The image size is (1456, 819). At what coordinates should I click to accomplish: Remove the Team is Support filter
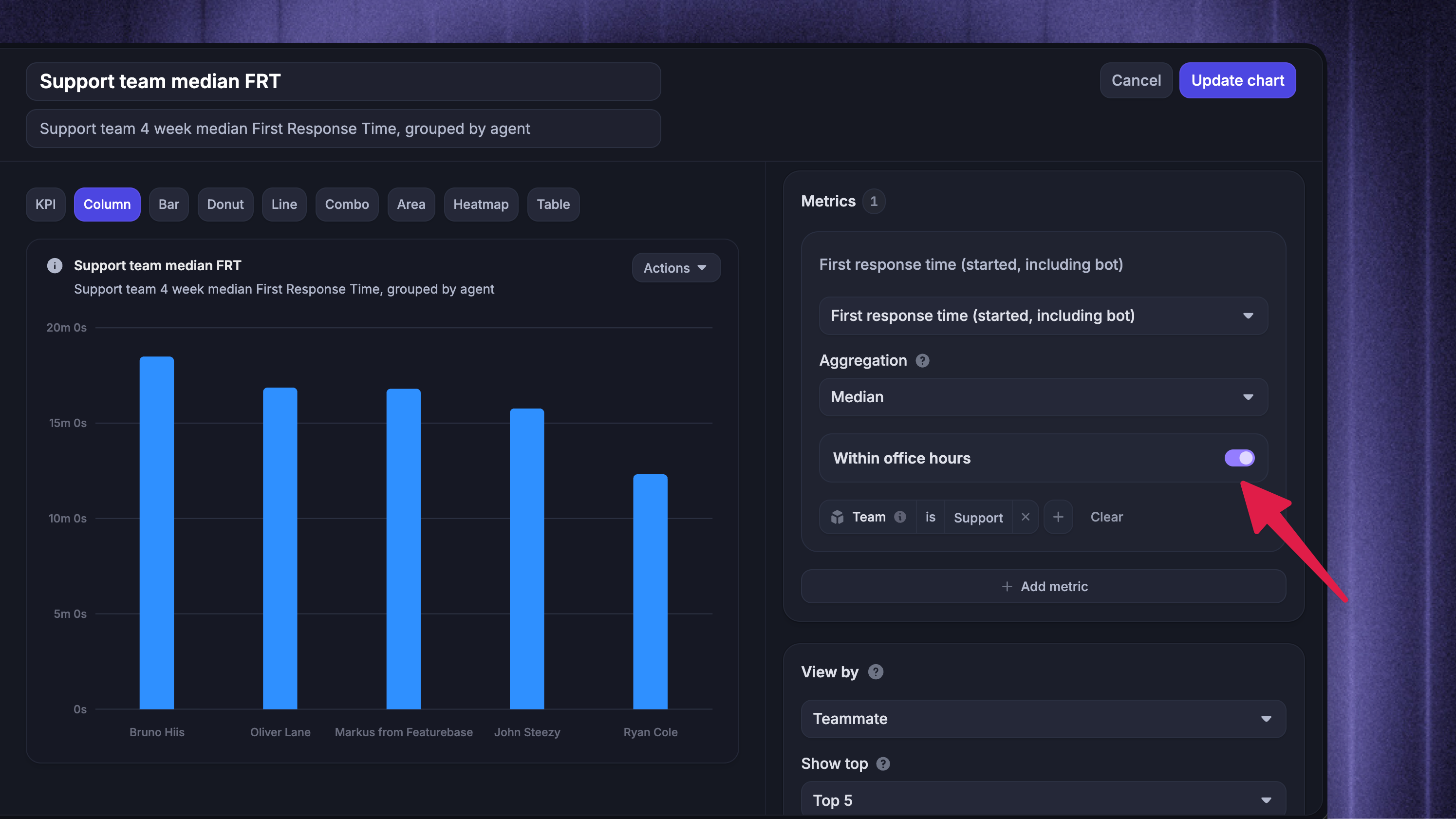[x=1026, y=517]
